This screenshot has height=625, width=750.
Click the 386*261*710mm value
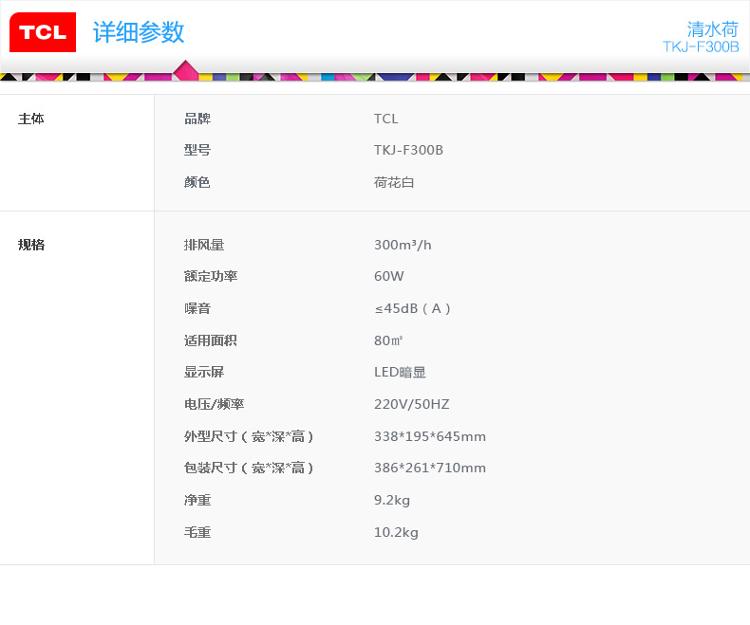pyautogui.click(x=430, y=468)
